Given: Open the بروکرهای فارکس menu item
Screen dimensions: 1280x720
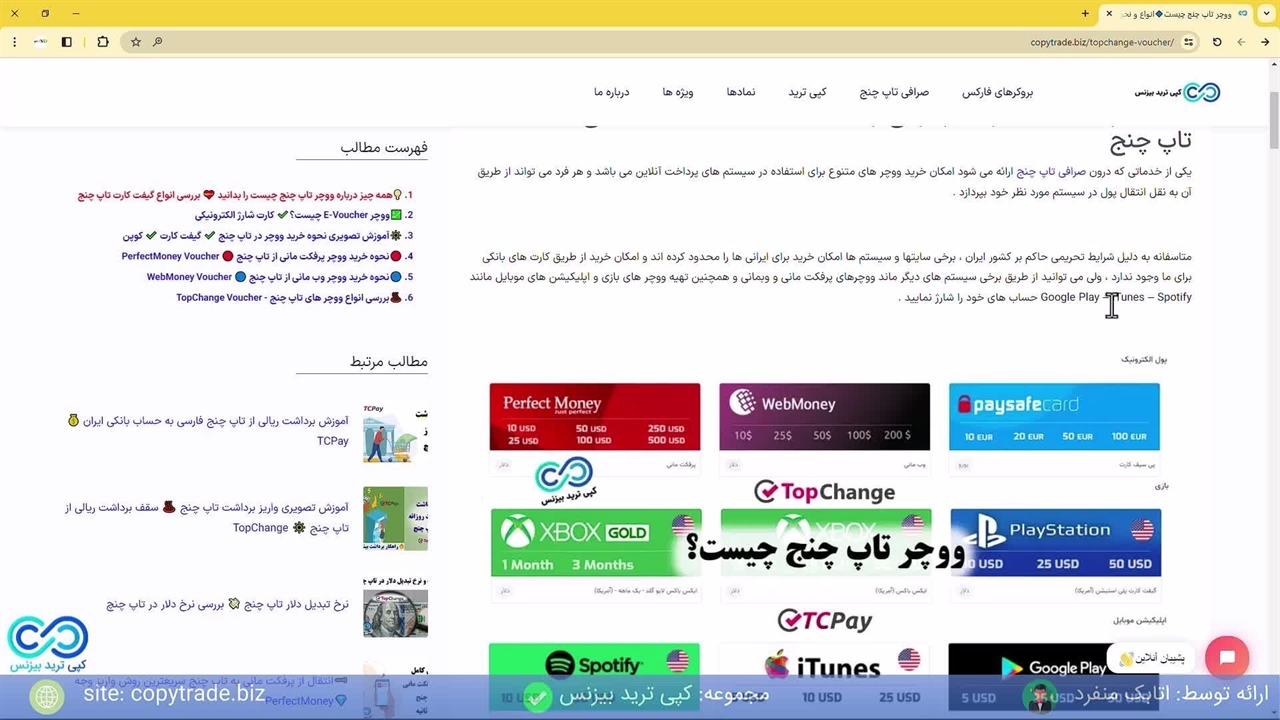Looking at the screenshot, I should tap(997, 92).
